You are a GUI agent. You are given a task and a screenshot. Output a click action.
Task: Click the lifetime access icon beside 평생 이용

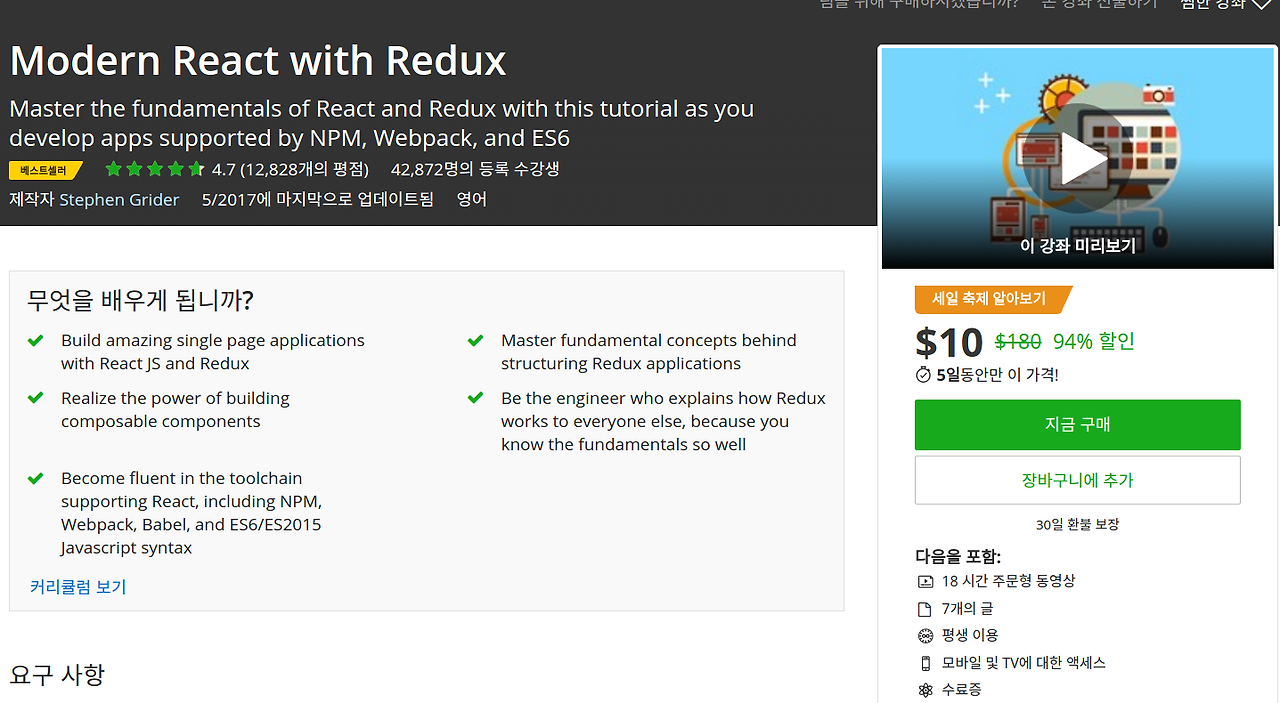925,636
